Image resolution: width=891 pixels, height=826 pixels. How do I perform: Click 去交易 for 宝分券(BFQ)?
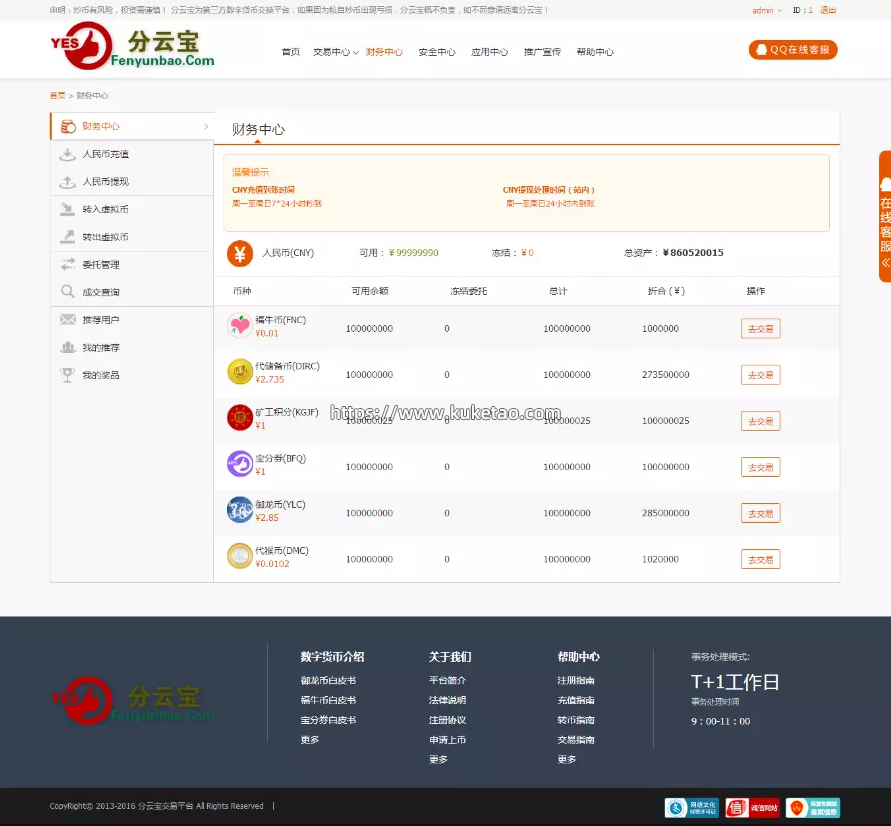(760, 467)
